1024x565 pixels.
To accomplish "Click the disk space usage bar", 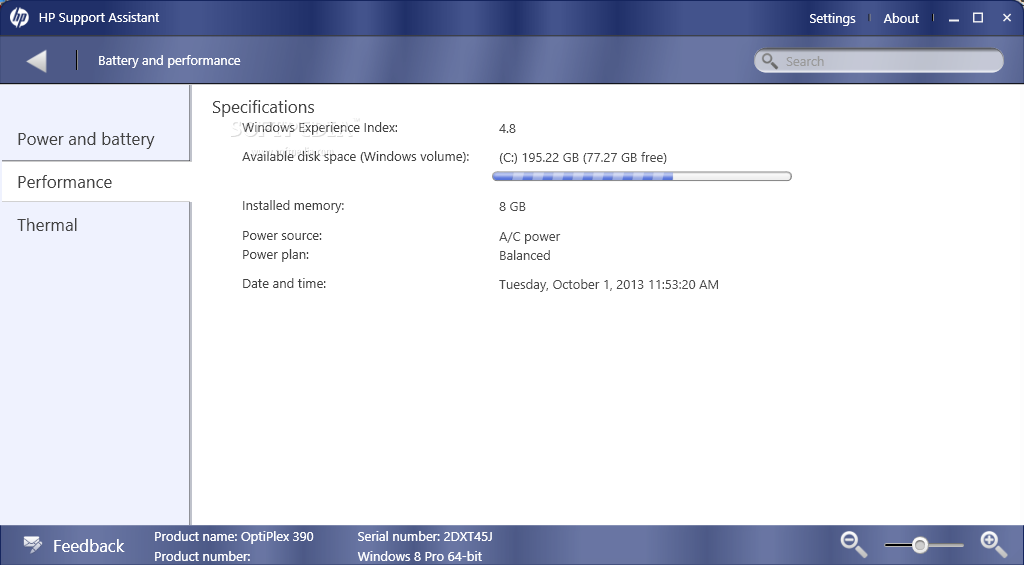I will tap(641, 176).
